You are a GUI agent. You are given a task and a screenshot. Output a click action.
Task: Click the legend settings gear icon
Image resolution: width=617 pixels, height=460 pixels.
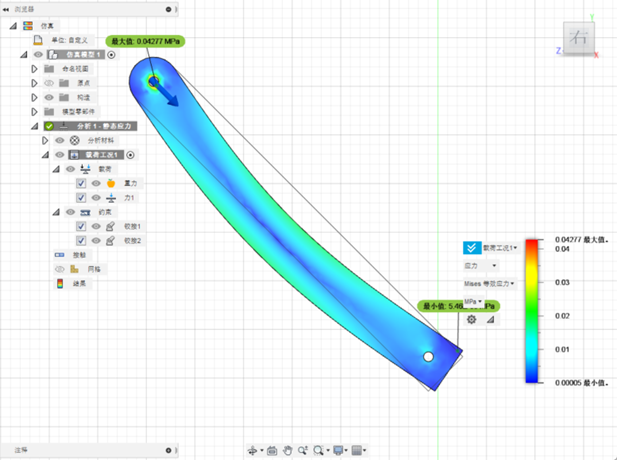[x=472, y=319]
